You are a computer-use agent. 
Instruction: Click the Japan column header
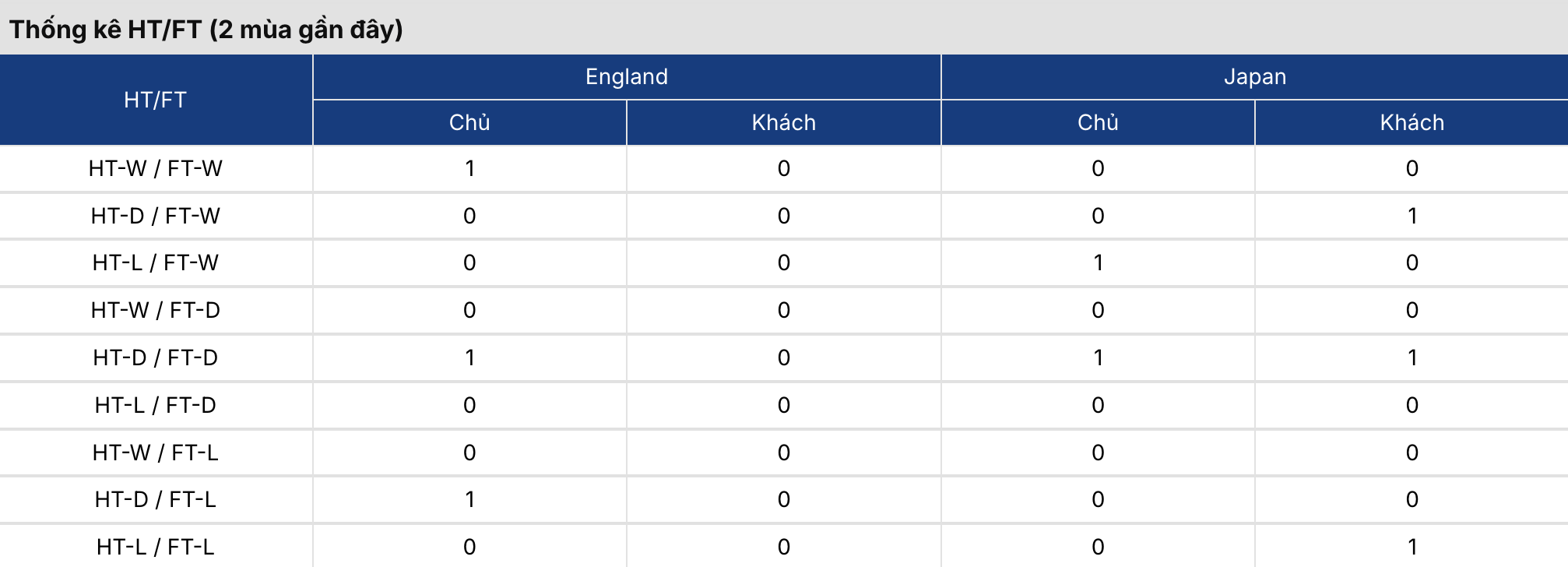pyautogui.click(x=1254, y=76)
